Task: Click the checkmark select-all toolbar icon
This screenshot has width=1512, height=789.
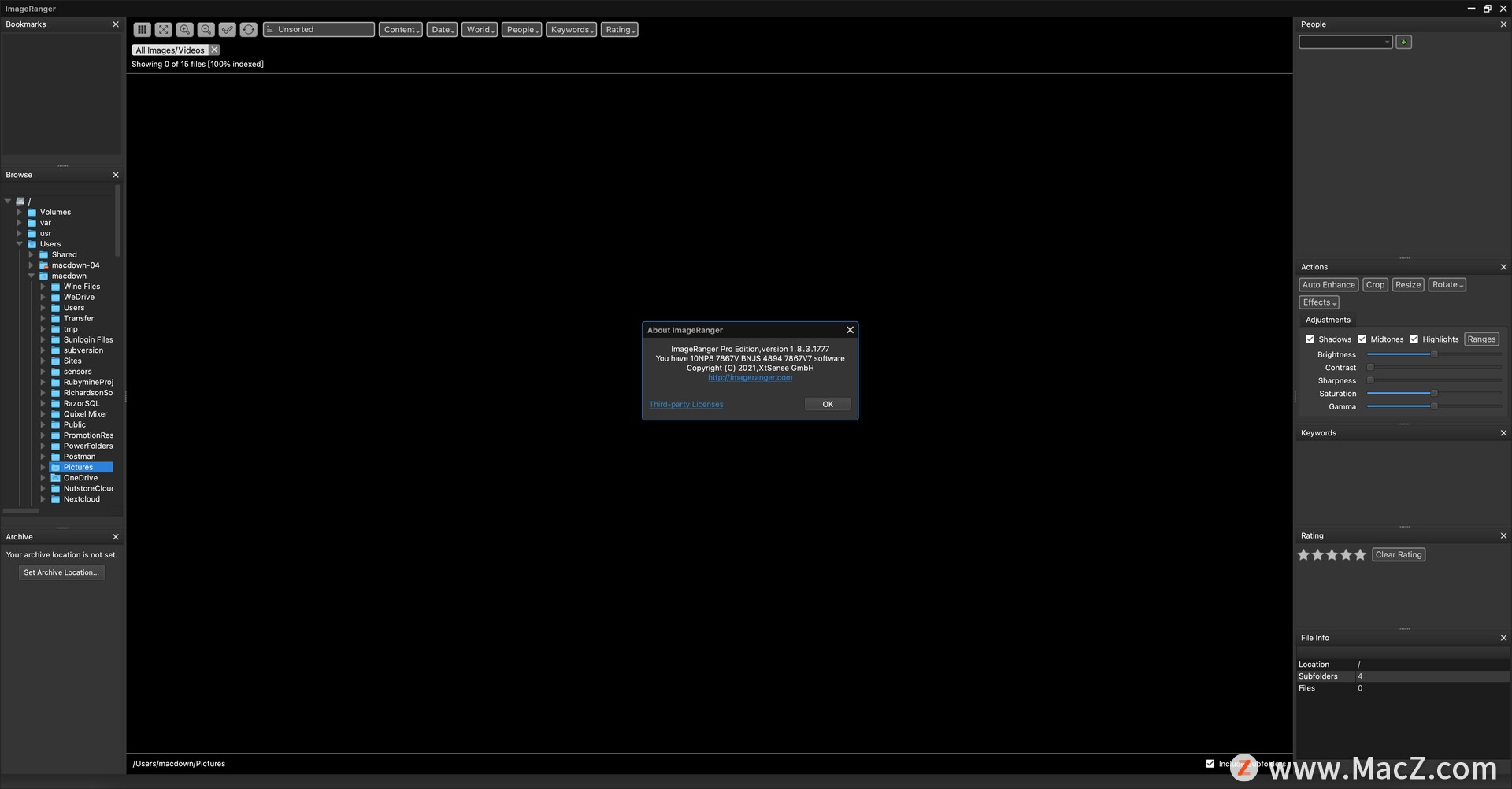Action: point(227,30)
